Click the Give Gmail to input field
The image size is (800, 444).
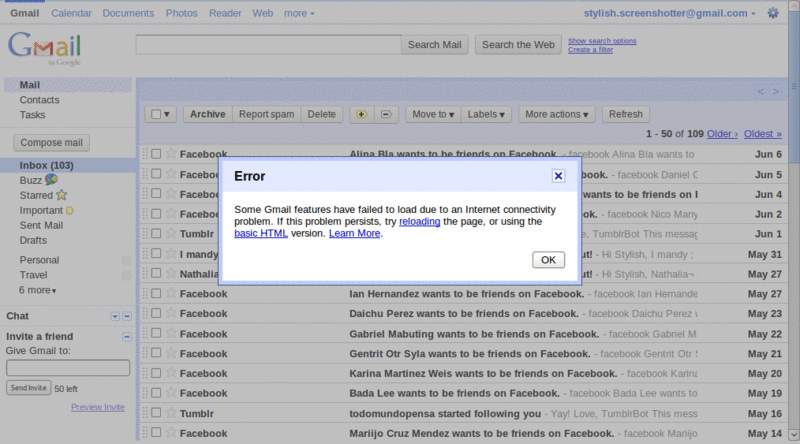(x=68, y=368)
